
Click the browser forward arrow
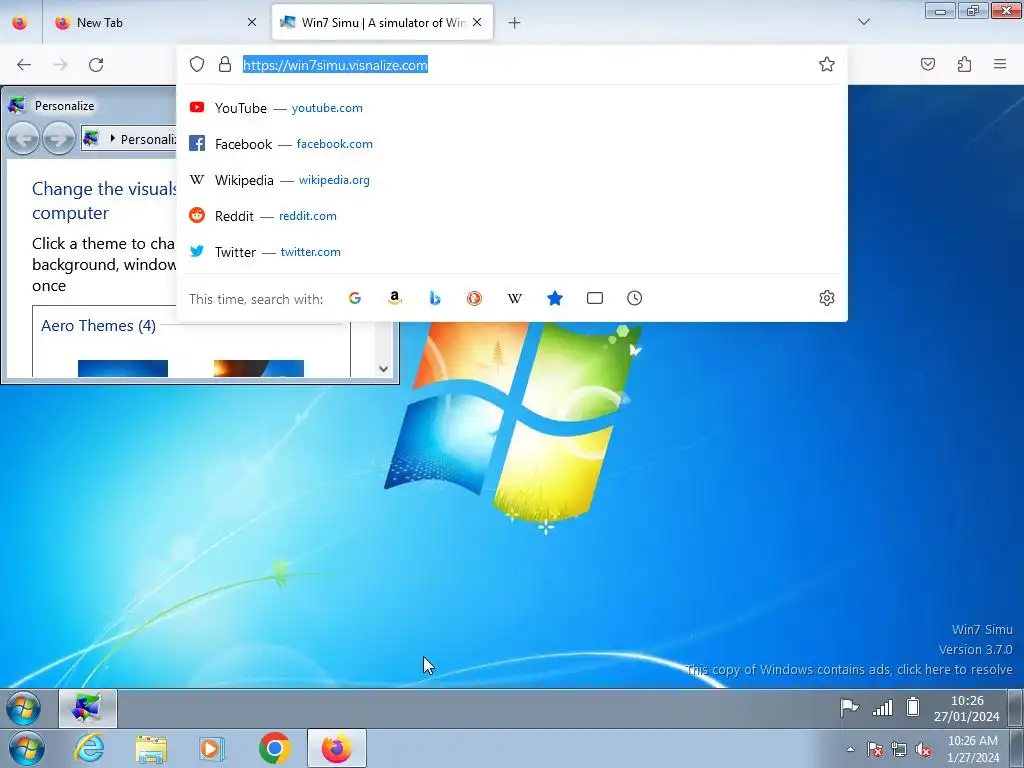[60, 65]
